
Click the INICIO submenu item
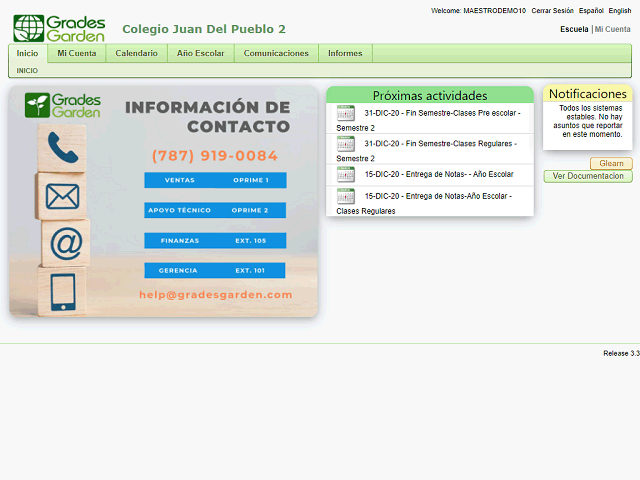27,71
